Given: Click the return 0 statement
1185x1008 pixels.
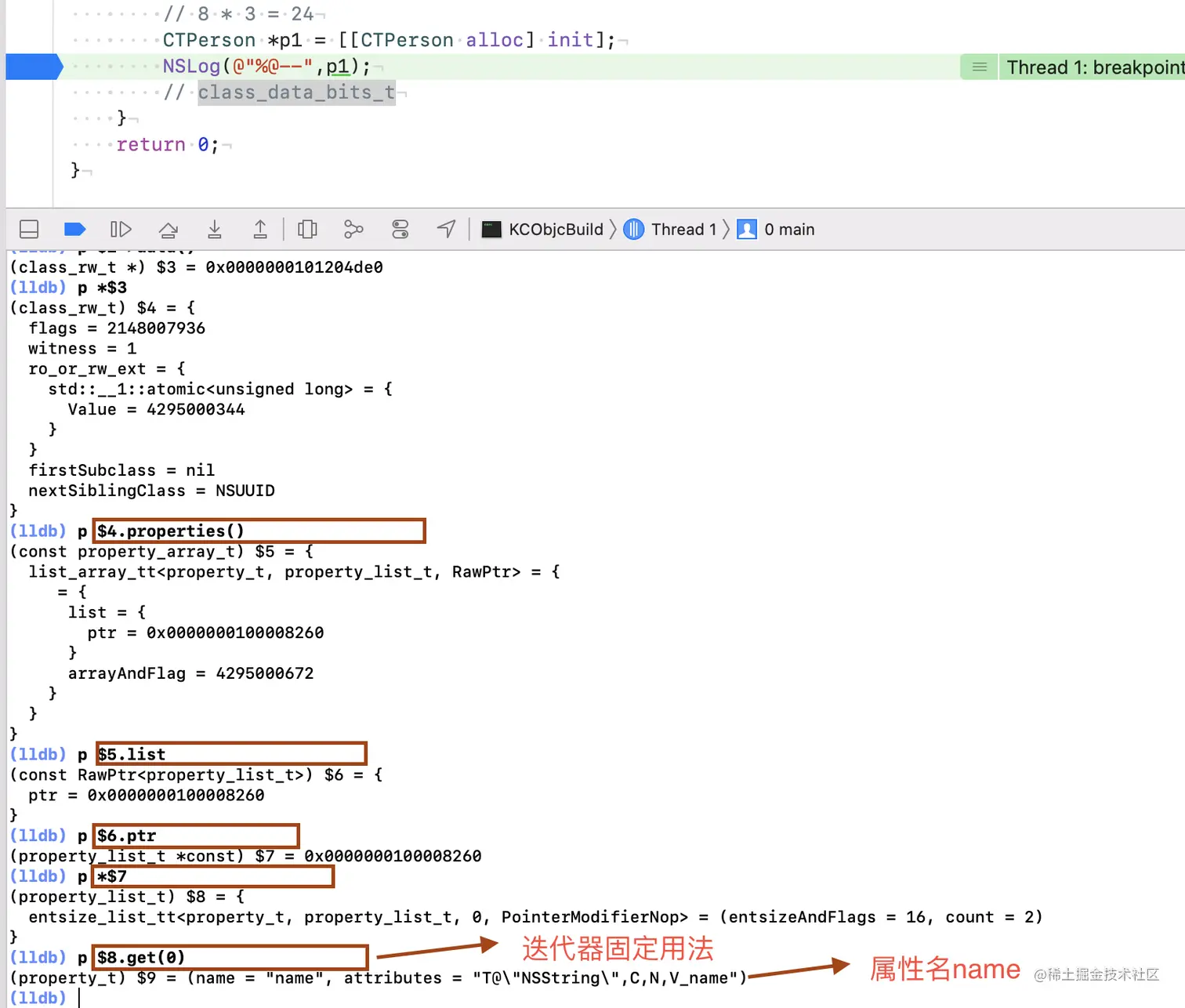Looking at the screenshot, I should click(168, 144).
